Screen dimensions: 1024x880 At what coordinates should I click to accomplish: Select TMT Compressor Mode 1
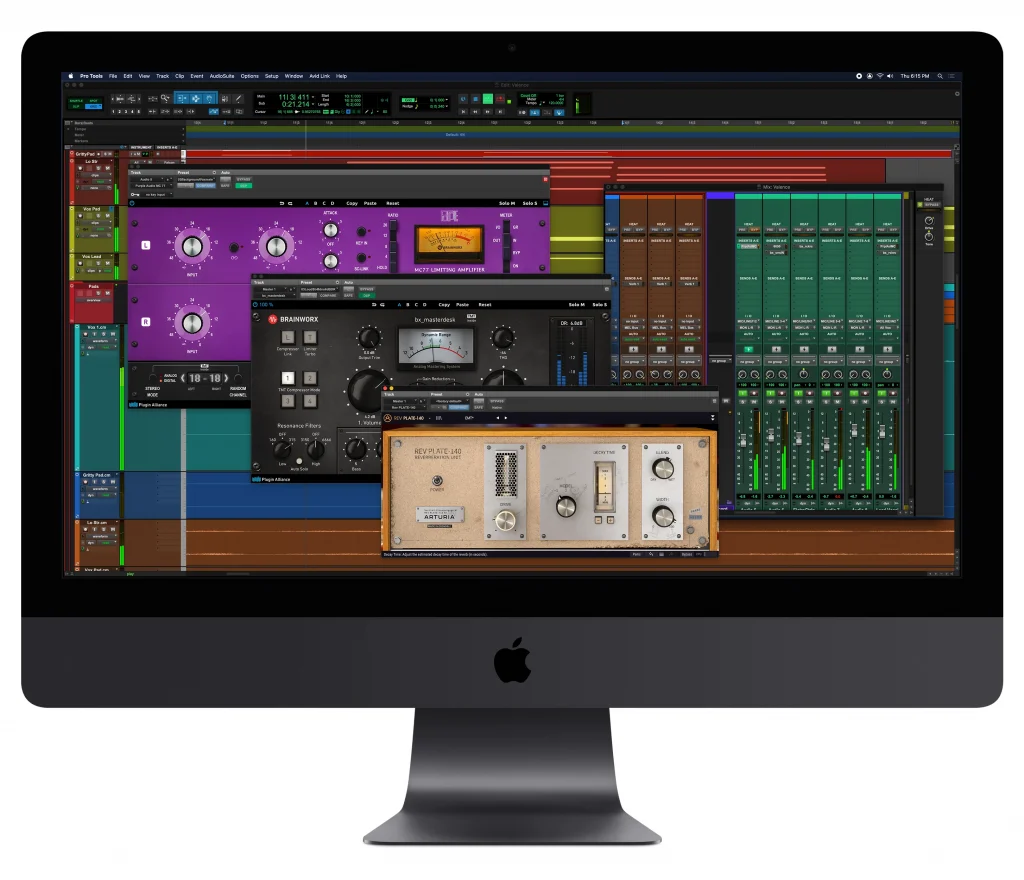tap(288, 378)
